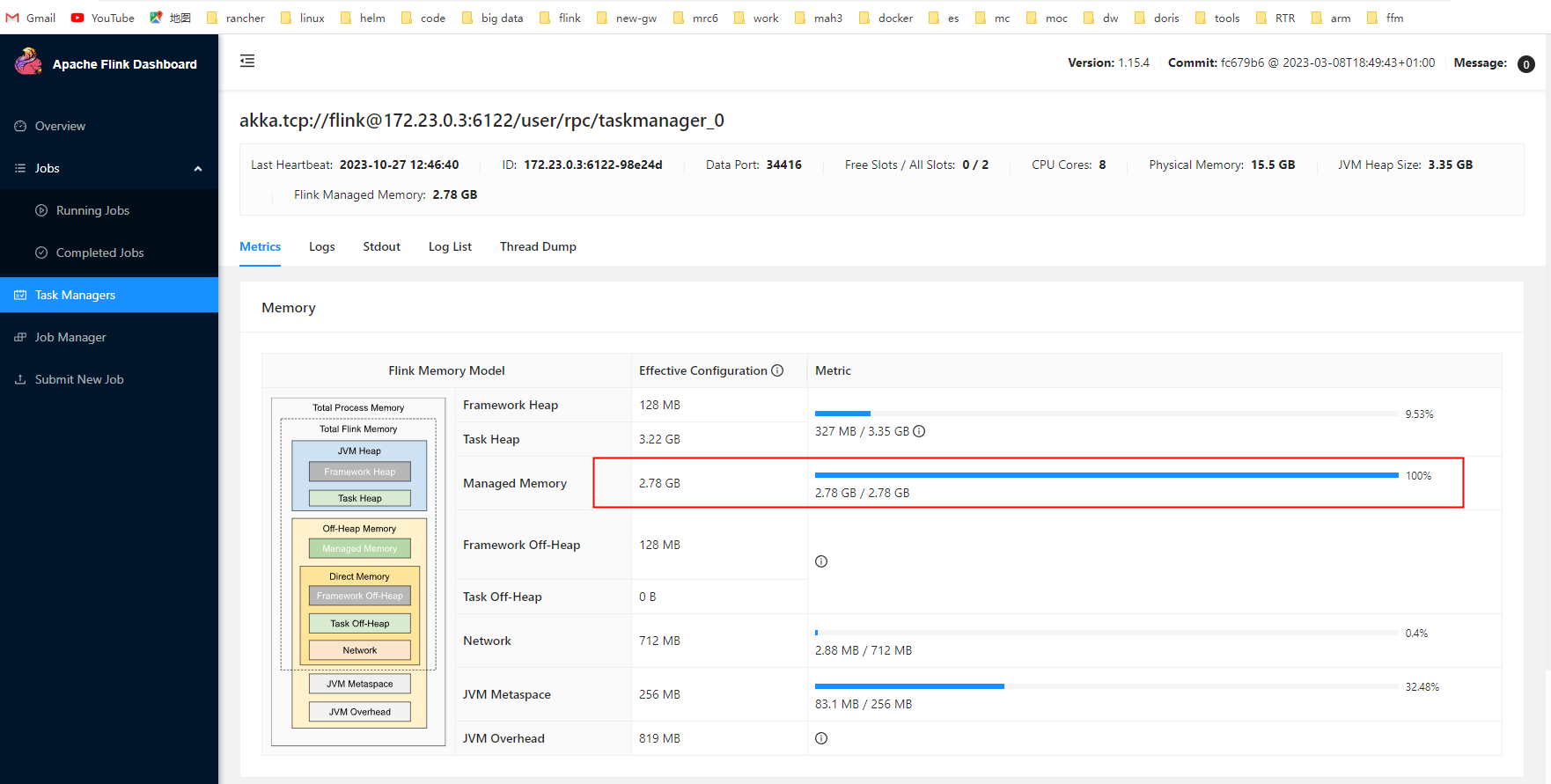Click the Jobs list icon
The width and height of the screenshot is (1551, 784).
pos(20,168)
